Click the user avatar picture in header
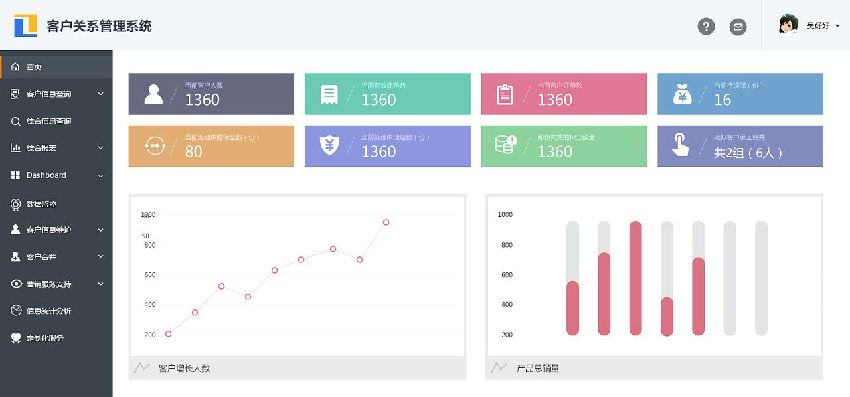 point(789,24)
